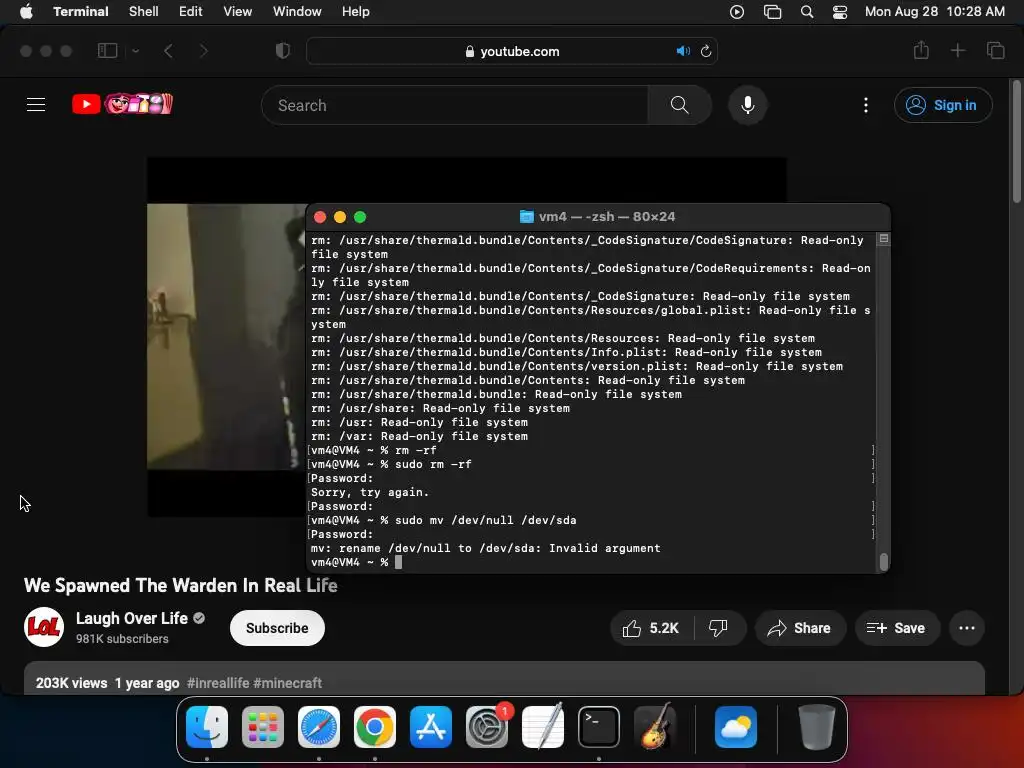Open more actions ellipsis under video

967,628
